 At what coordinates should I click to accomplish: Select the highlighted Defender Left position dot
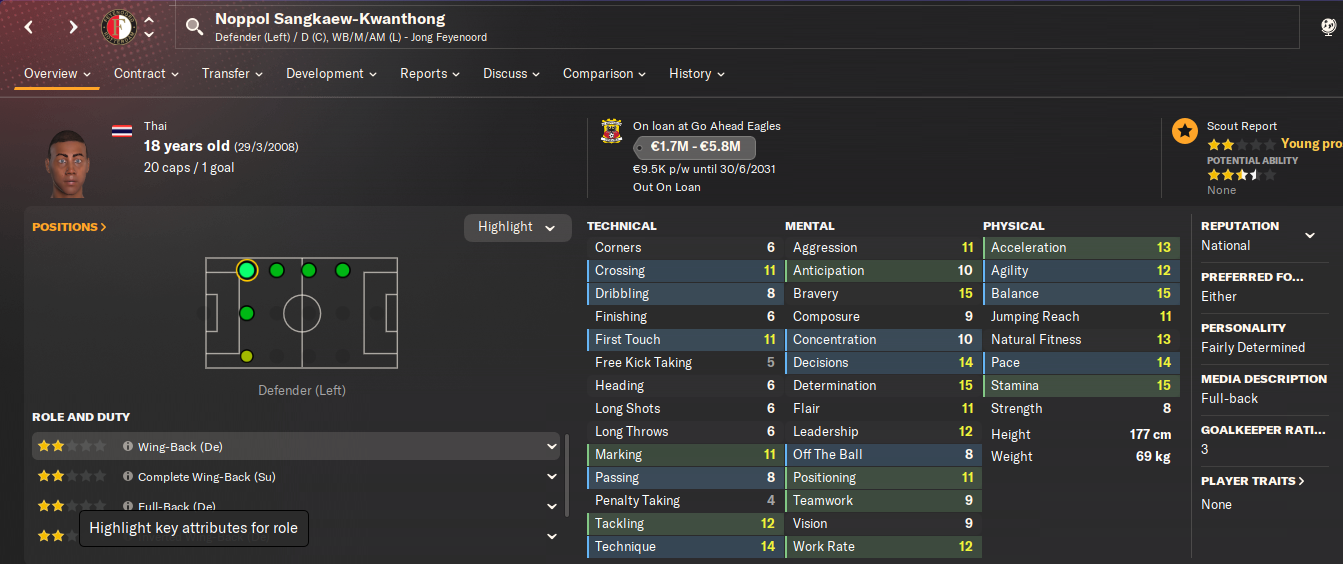pyautogui.click(x=247, y=270)
